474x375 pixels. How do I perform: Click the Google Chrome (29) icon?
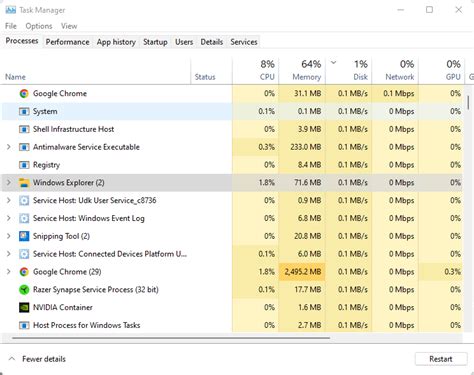click(x=24, y=272)
